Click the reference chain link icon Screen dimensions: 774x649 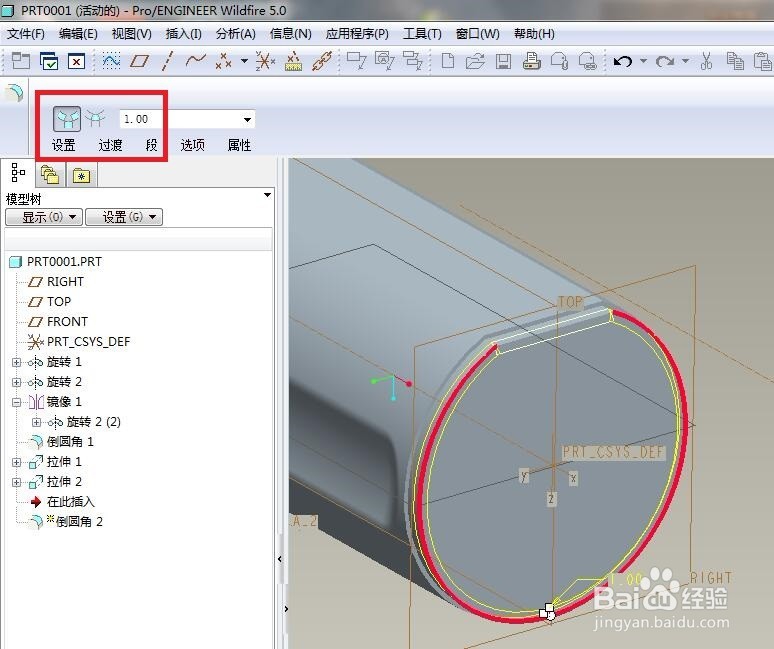click(322, 61)
